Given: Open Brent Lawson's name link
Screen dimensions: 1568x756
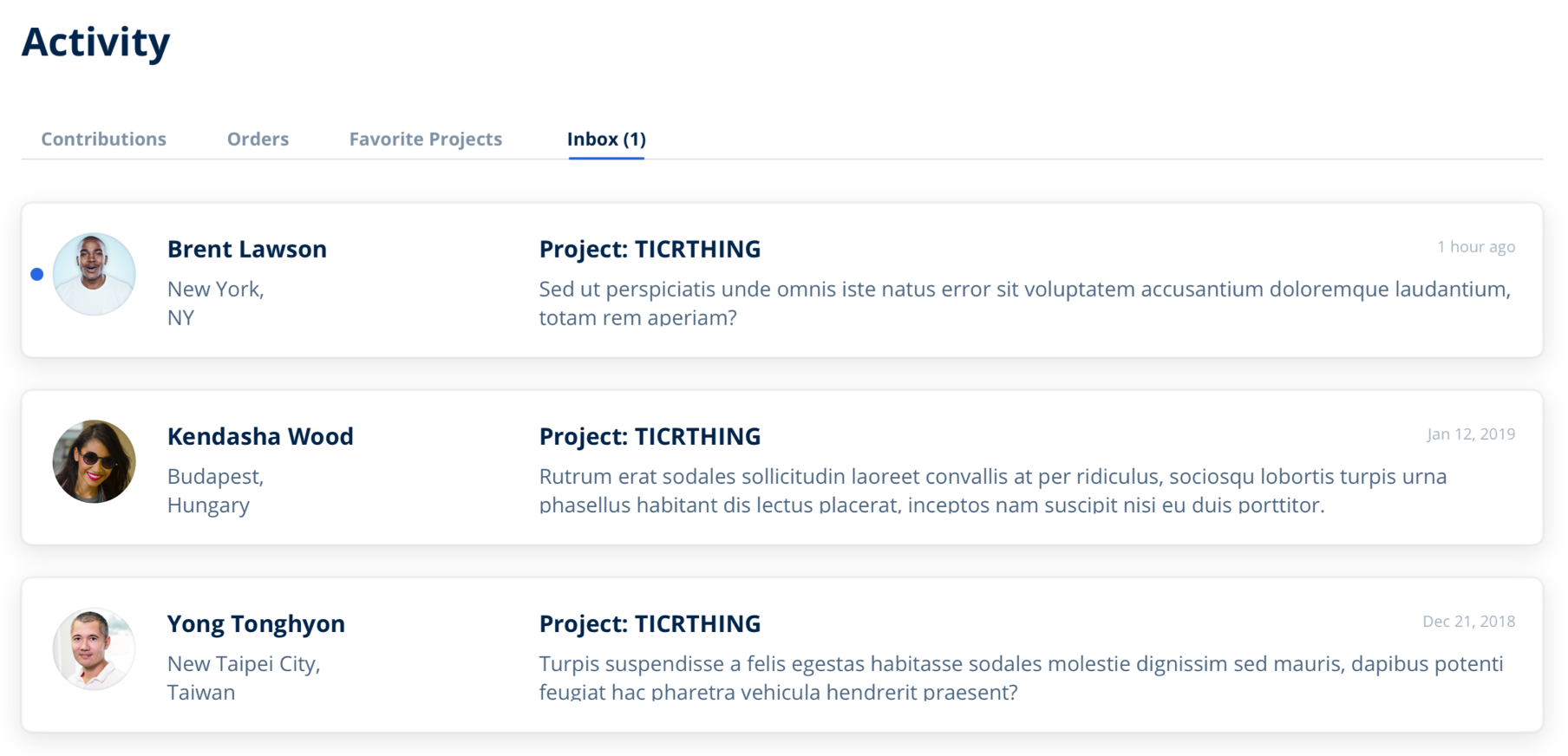Looking at the screenshot, I should (247, 249).
